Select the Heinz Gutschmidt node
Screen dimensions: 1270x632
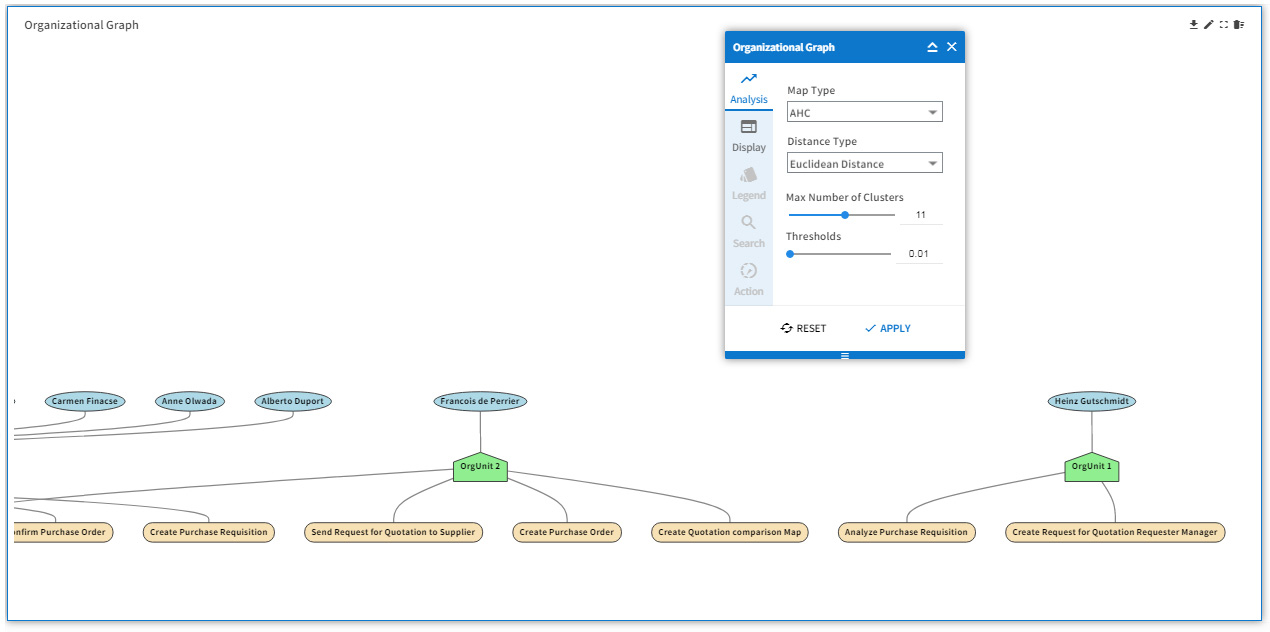click(1092, 401)
